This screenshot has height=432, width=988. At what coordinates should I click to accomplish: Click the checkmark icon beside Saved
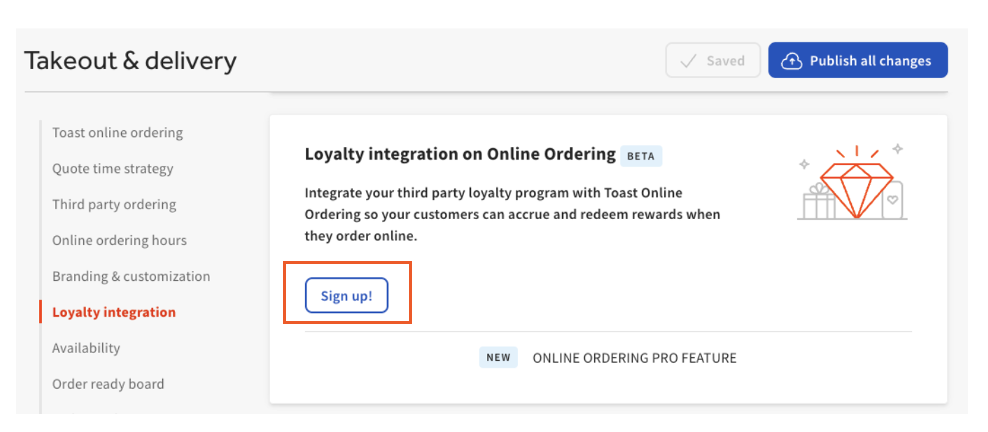click(687, 61)
